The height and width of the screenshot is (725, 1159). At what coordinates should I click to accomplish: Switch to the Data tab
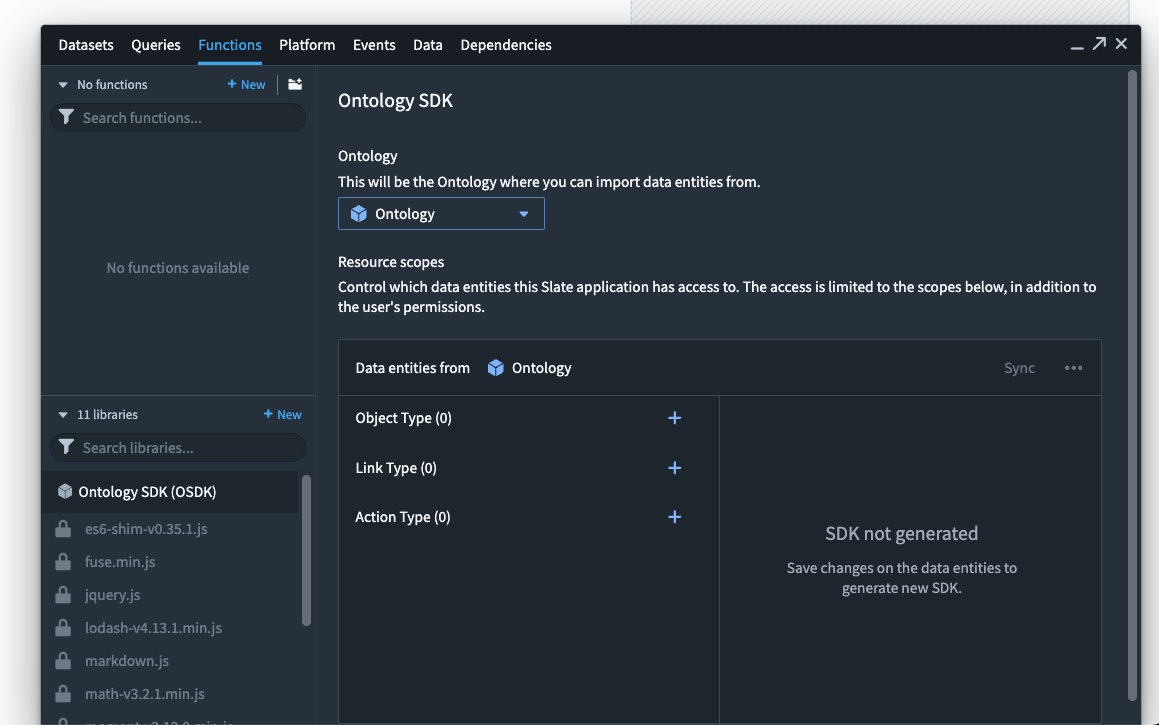(x=428, y=45)
